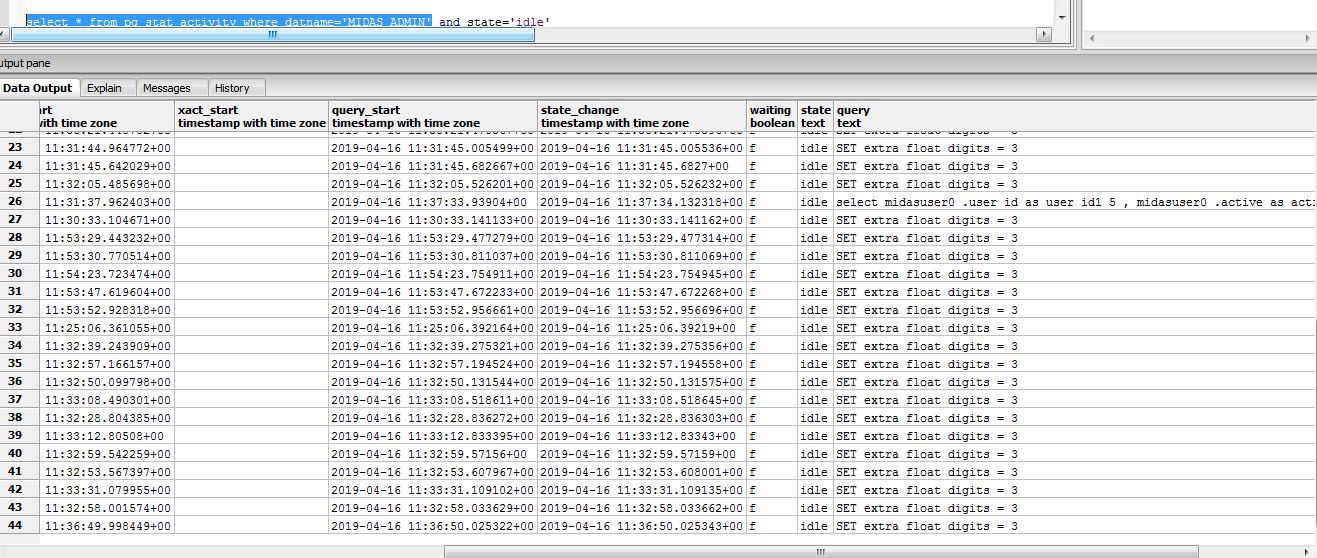Click the left arrow of the right pane scrollbar

point(1091,37)
